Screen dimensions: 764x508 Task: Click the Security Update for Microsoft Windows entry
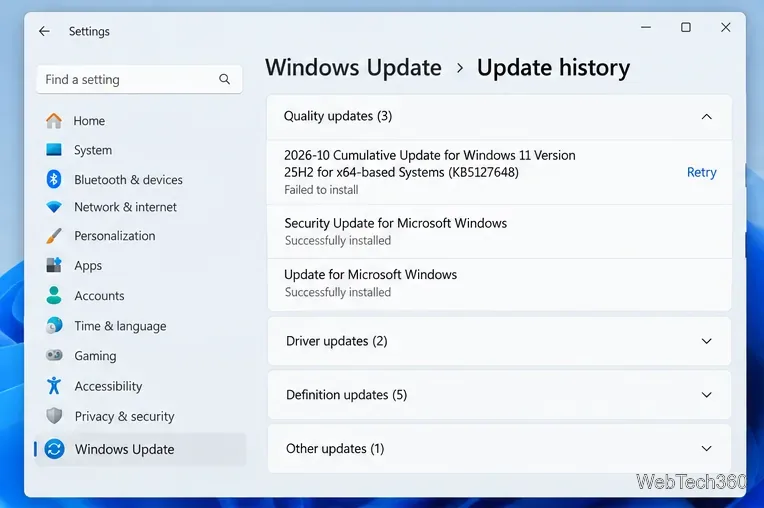(x=499, y=231)
